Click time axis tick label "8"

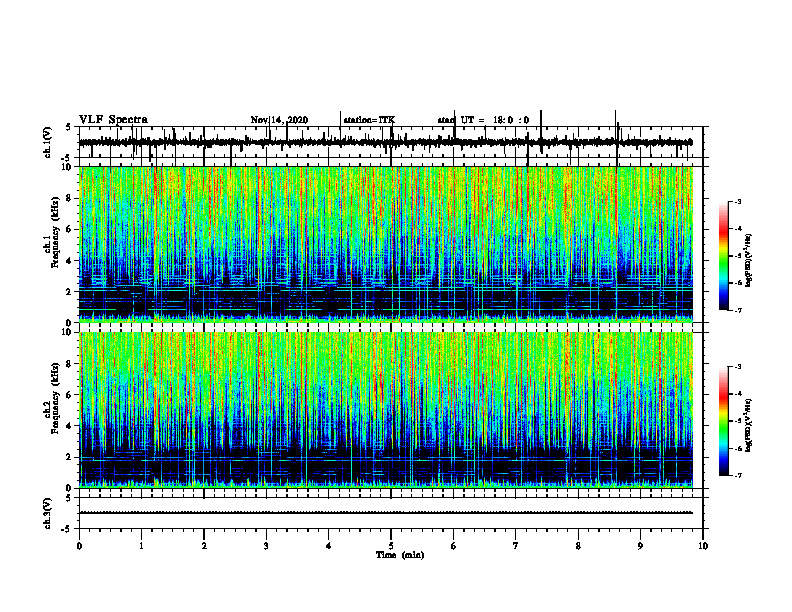578,546
